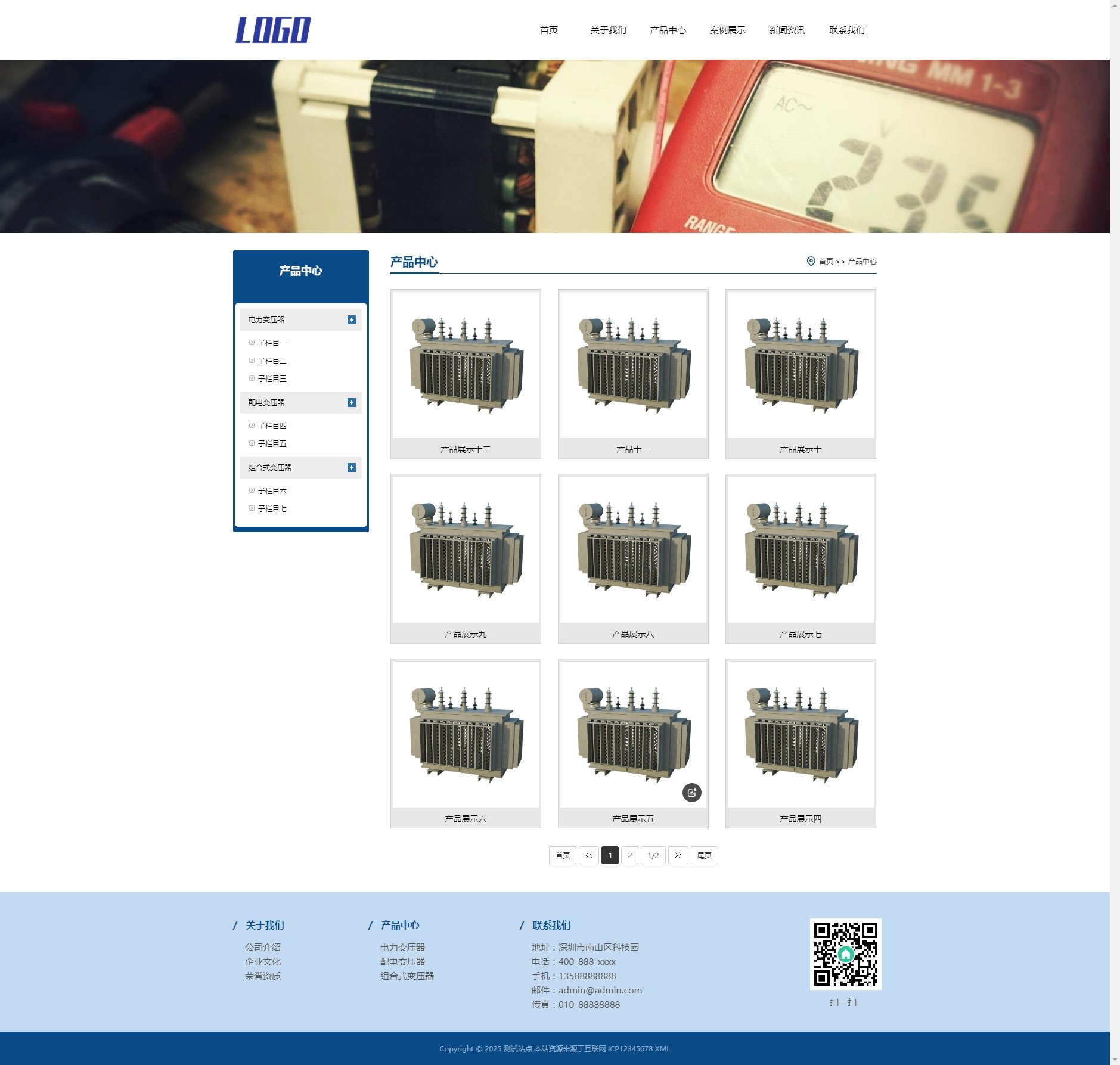Screen dimensions: 1120x1065
Task: Open 关于我们 in top navigation
Action: pyautogui.click(x=608, y=30)
